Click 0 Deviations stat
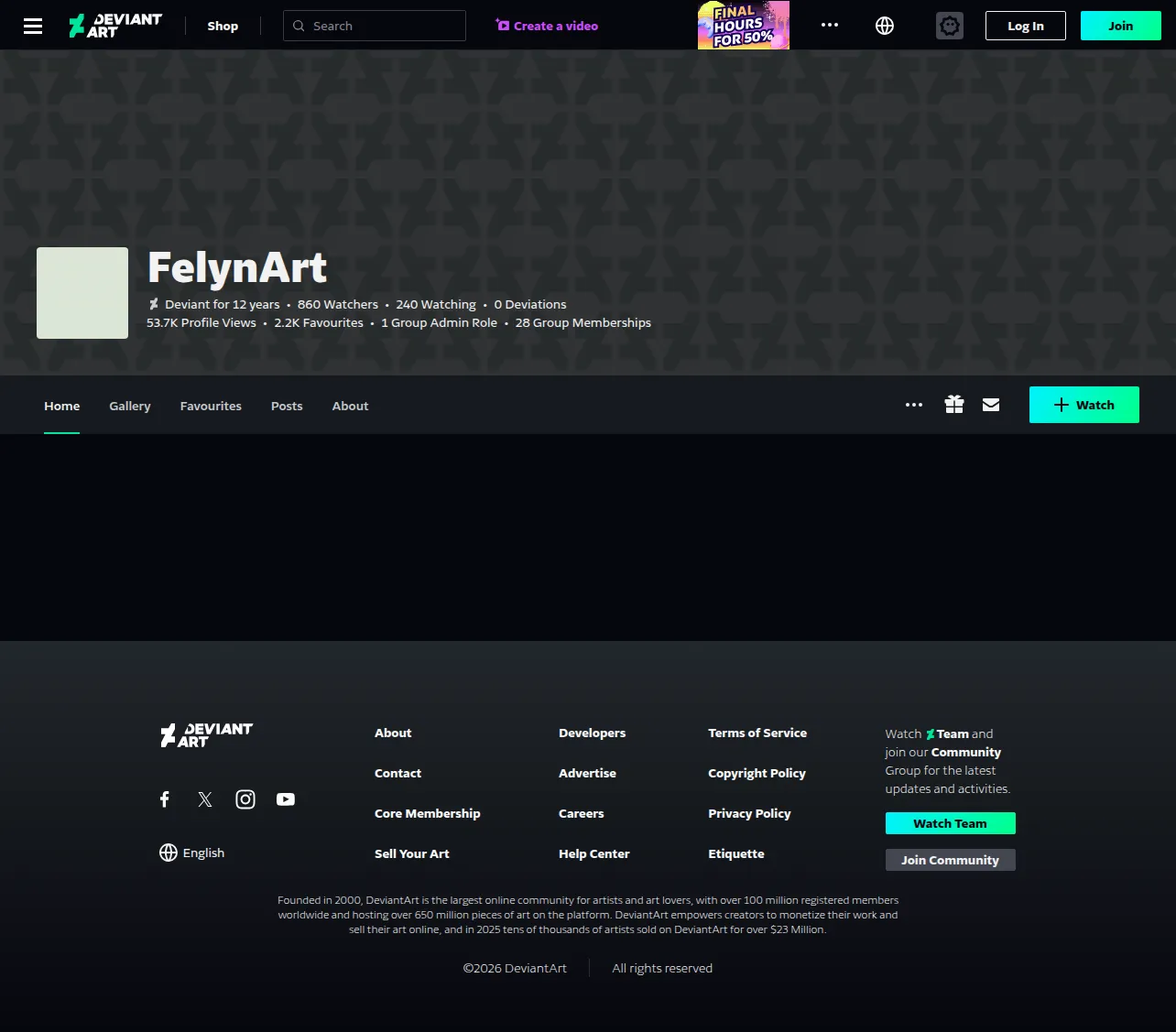Viewport: 1176px width, 1032px height. coord(530,304)
